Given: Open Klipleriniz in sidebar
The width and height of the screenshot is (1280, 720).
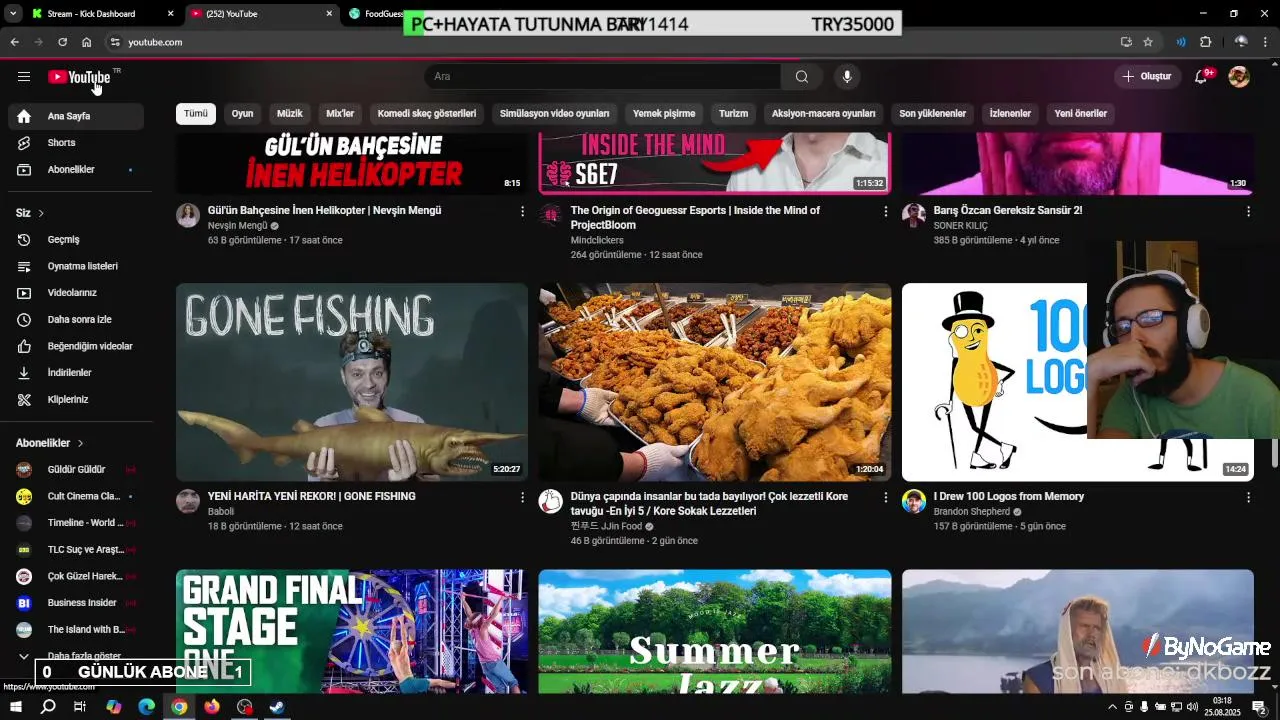Looking at the screenshot, I should (76, 400).
